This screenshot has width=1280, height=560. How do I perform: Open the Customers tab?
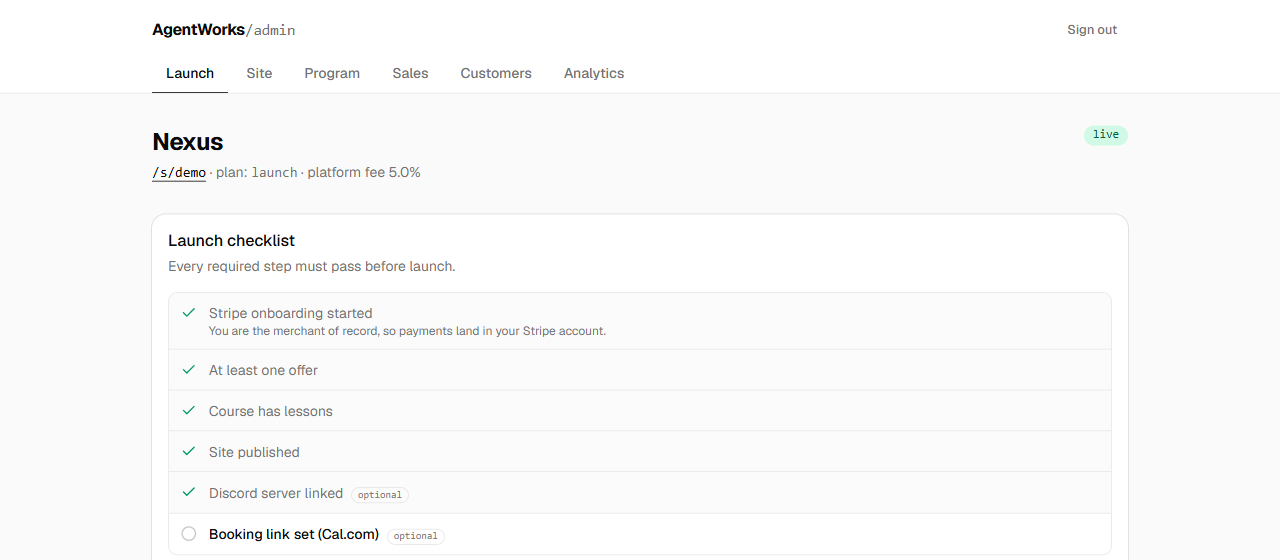click(x=496, y=73)
